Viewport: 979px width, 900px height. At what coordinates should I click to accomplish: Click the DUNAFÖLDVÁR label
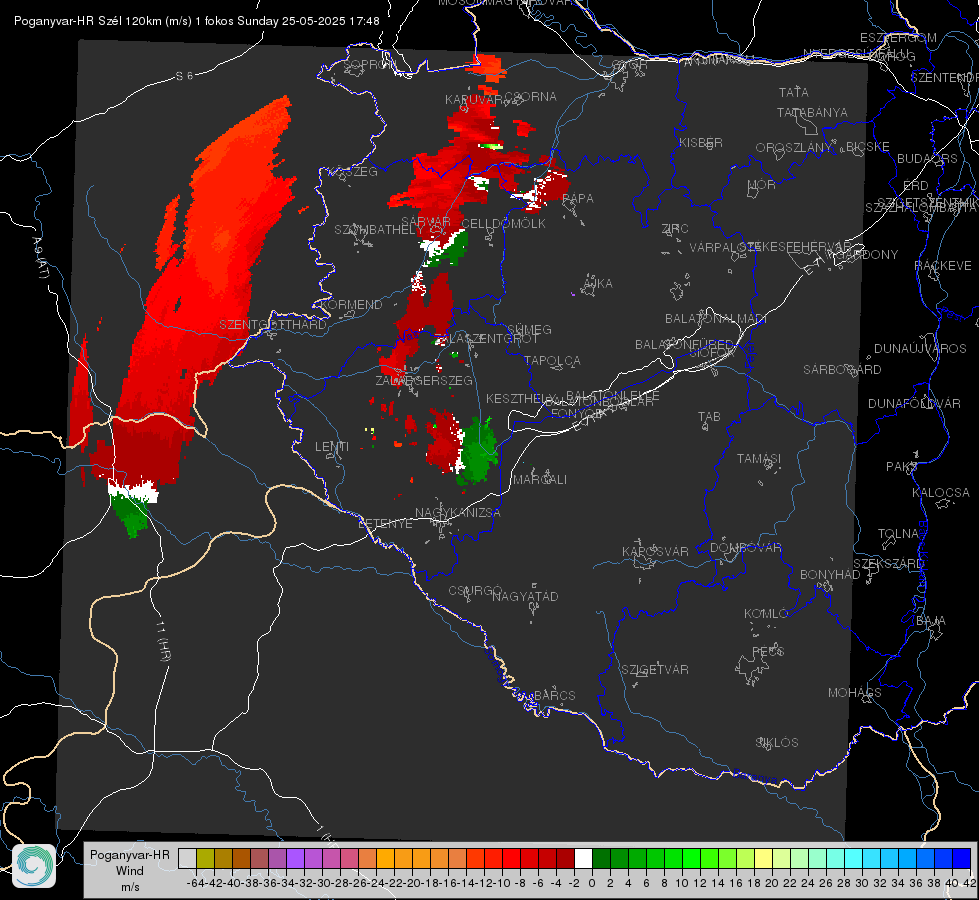[914, 403]
